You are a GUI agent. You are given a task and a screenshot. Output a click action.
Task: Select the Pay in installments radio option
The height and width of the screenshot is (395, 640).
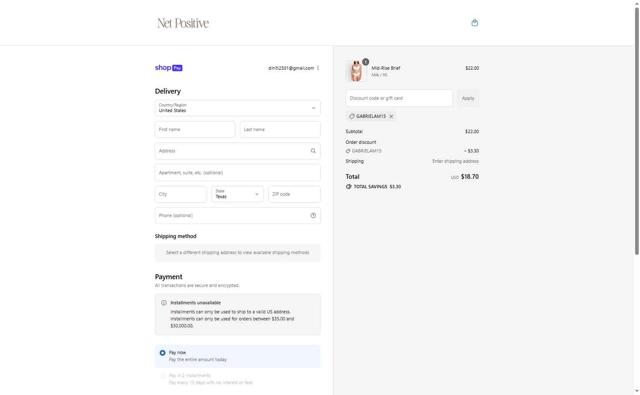click(162, 375)
